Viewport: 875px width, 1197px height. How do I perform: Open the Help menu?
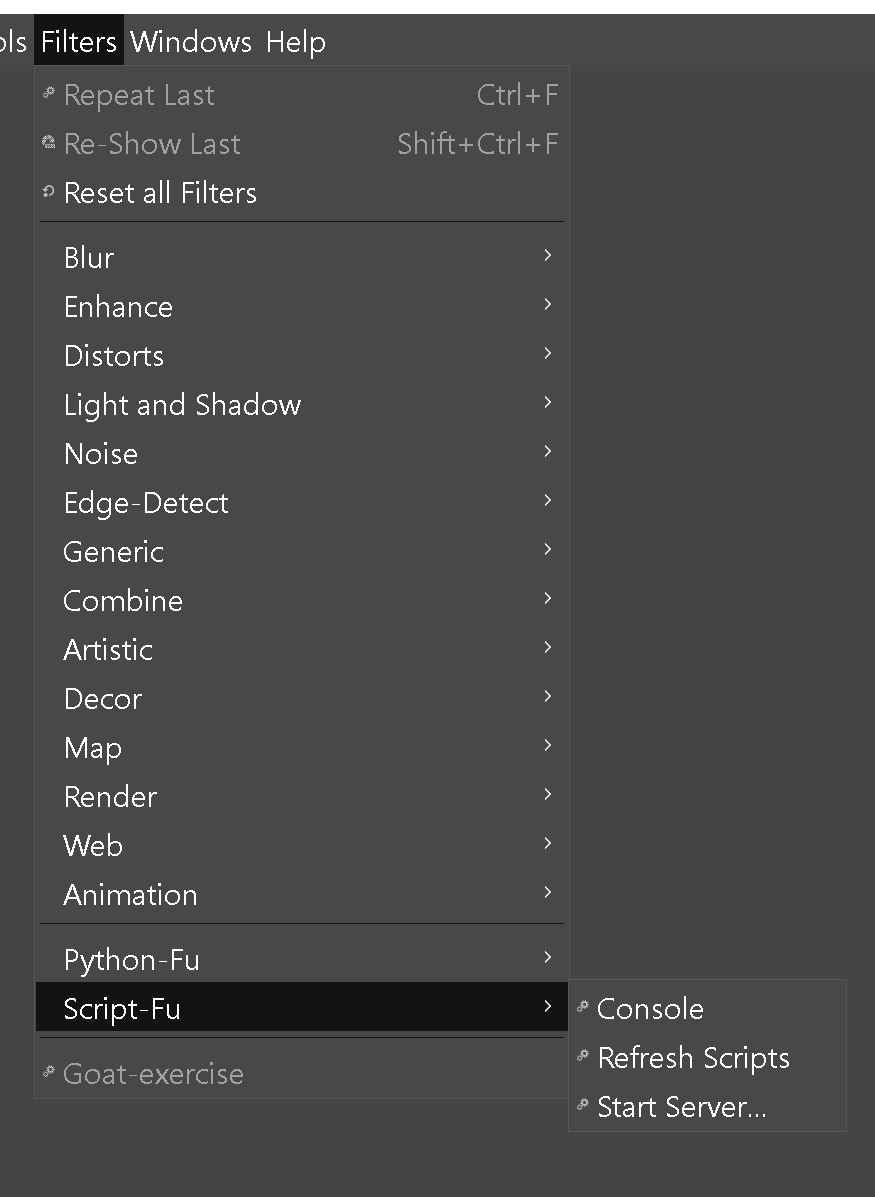pyautogui.click(x=296, y=42)
